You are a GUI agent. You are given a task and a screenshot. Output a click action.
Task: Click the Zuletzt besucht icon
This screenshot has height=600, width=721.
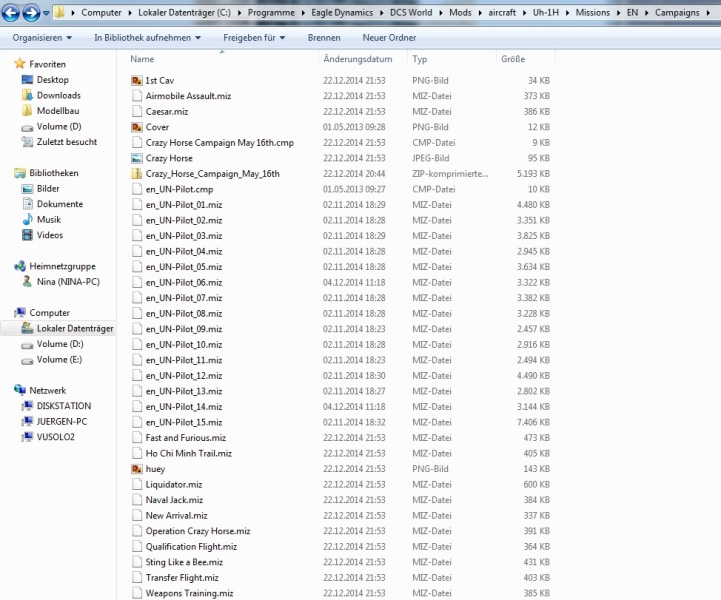(27, 142)
